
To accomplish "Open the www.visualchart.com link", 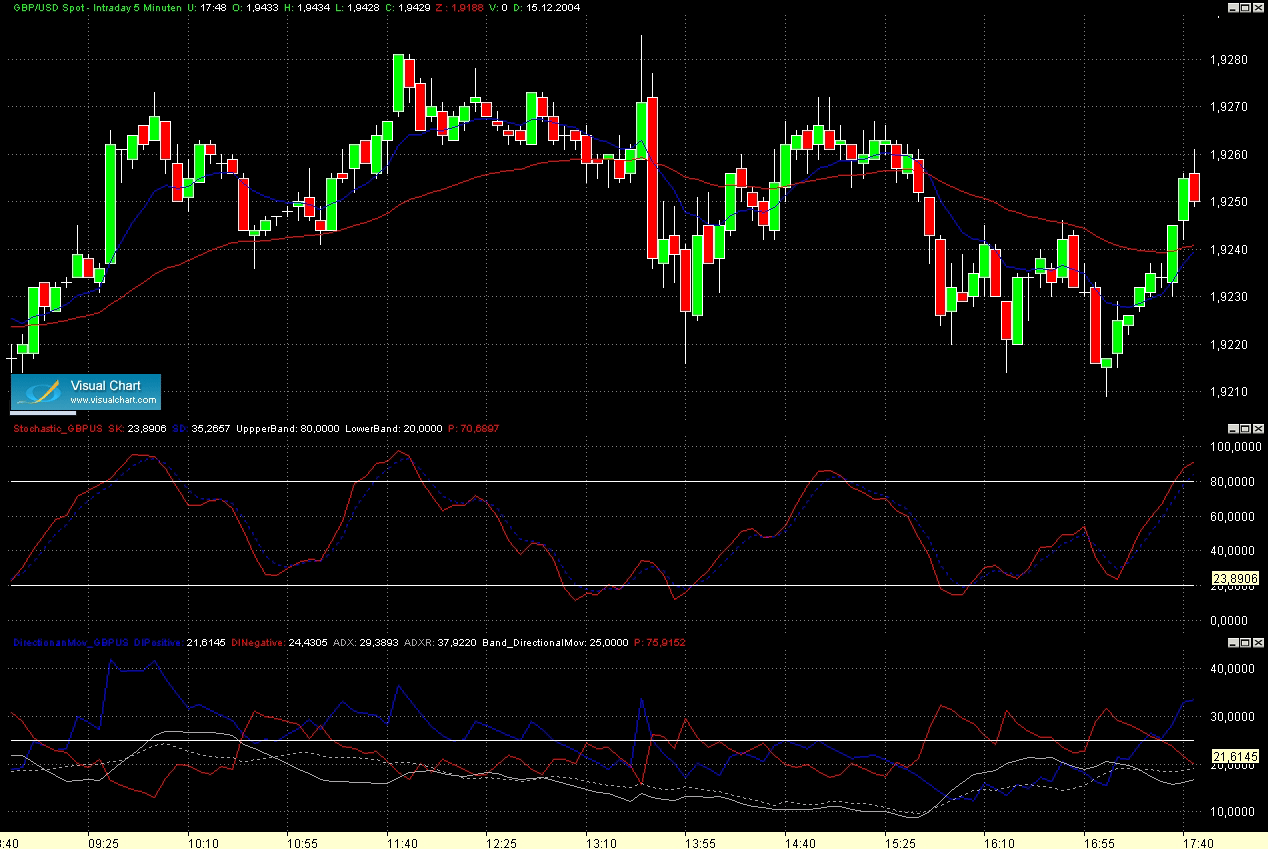I will coord(113,401).
